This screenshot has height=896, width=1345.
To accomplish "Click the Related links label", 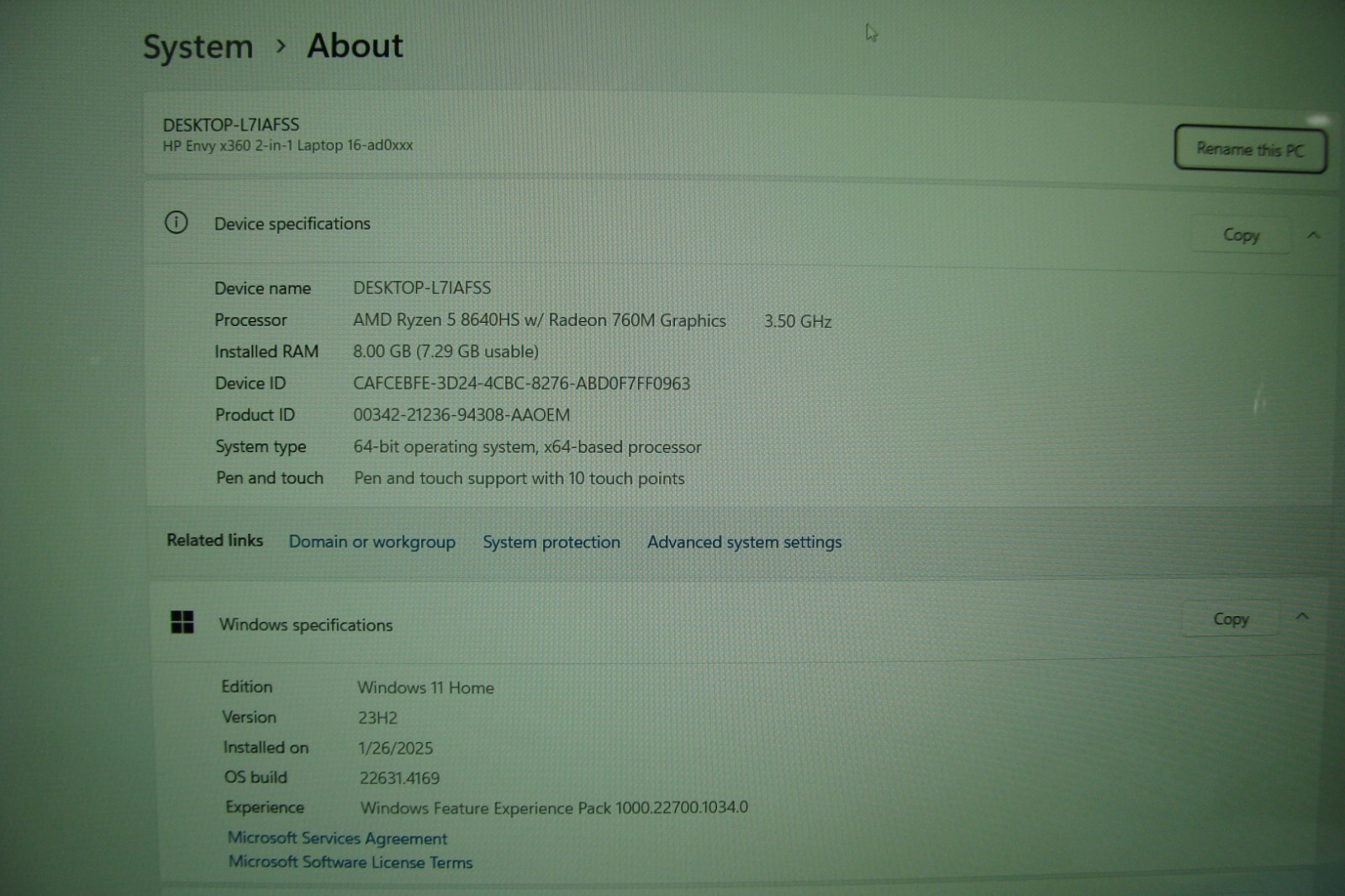I will tap(214, 540).
